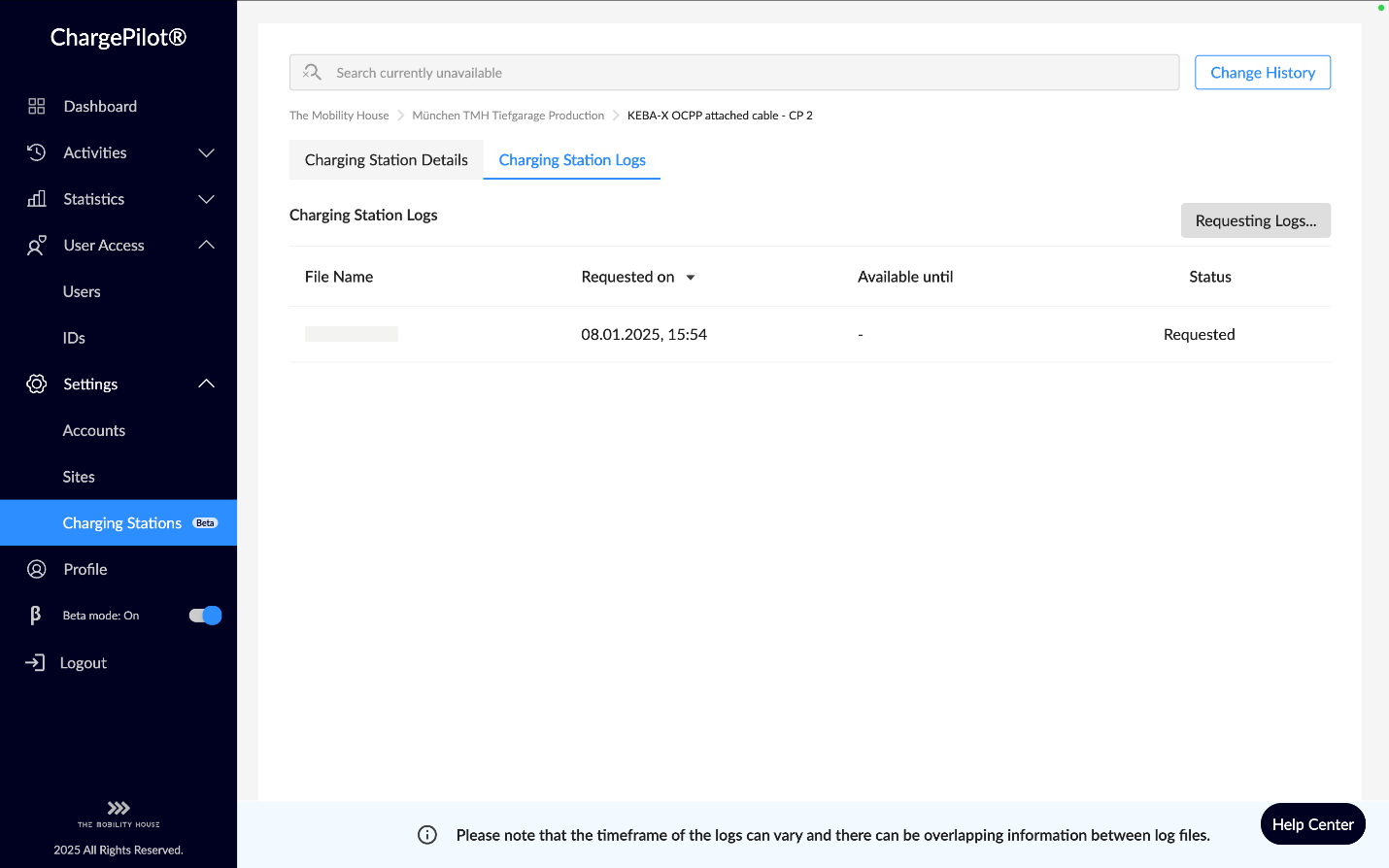Click the Logout arrow icon

click(35, 663)
